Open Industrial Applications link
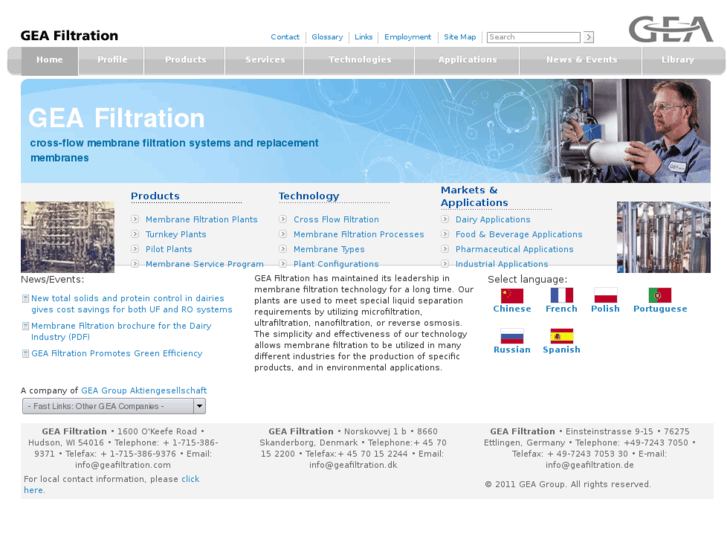The width and height of the screenshot is (727, 545). 501,264
